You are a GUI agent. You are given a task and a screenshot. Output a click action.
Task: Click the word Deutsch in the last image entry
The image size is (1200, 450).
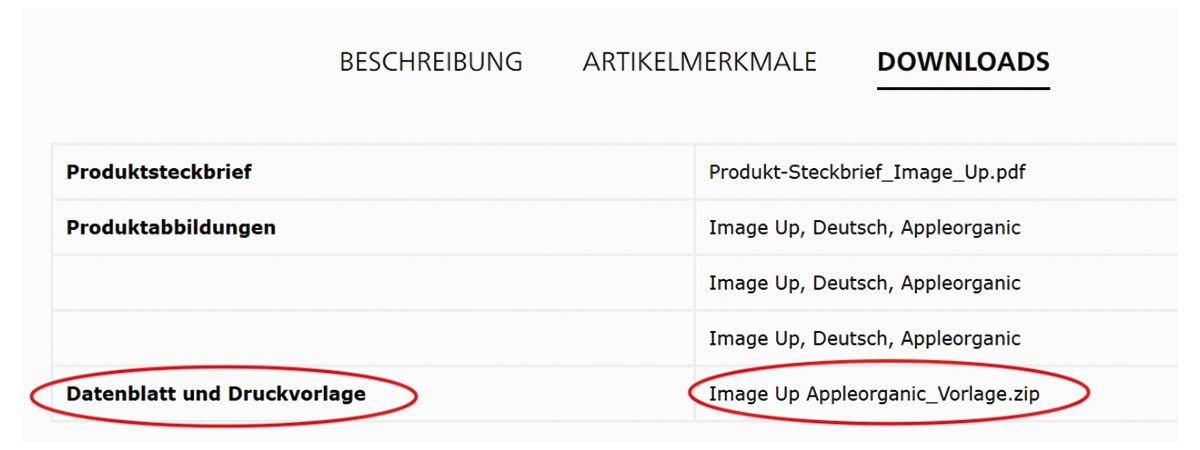pyautogui.click(x=850, y=338)
